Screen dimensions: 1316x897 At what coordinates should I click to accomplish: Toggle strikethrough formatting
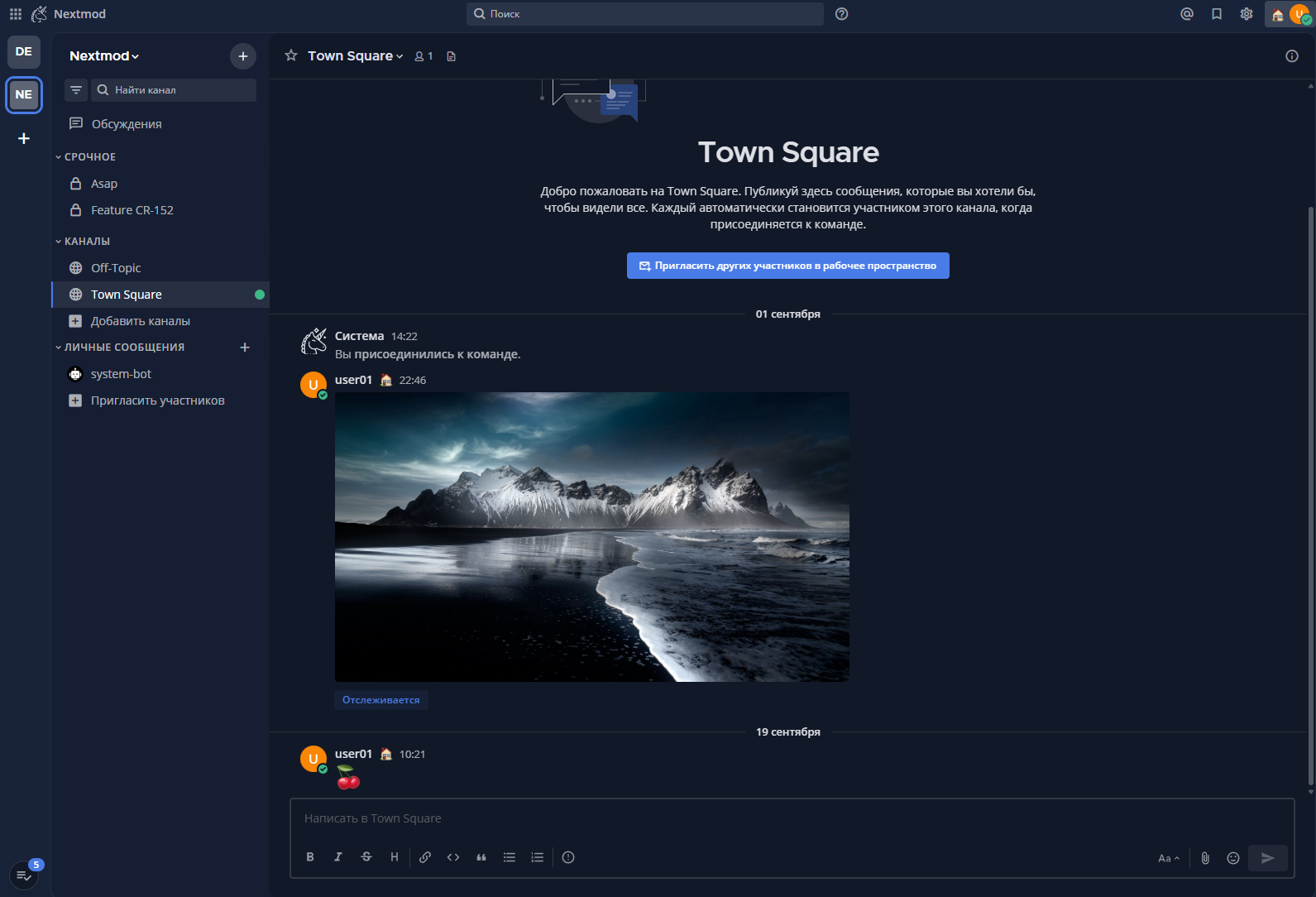pos(366,857)
